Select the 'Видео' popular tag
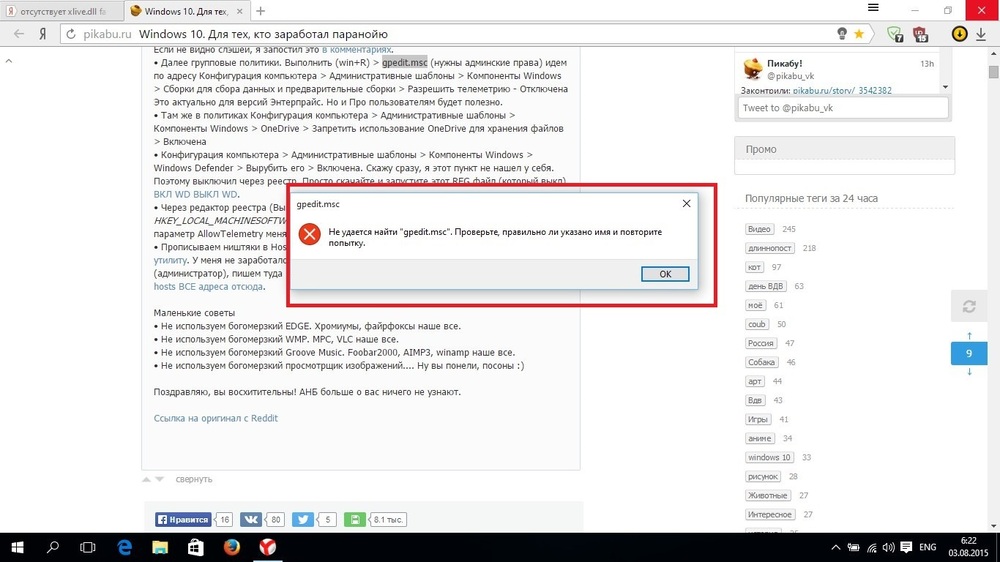The width and height of the screenshot is (1000, 562). coord(760,230)
